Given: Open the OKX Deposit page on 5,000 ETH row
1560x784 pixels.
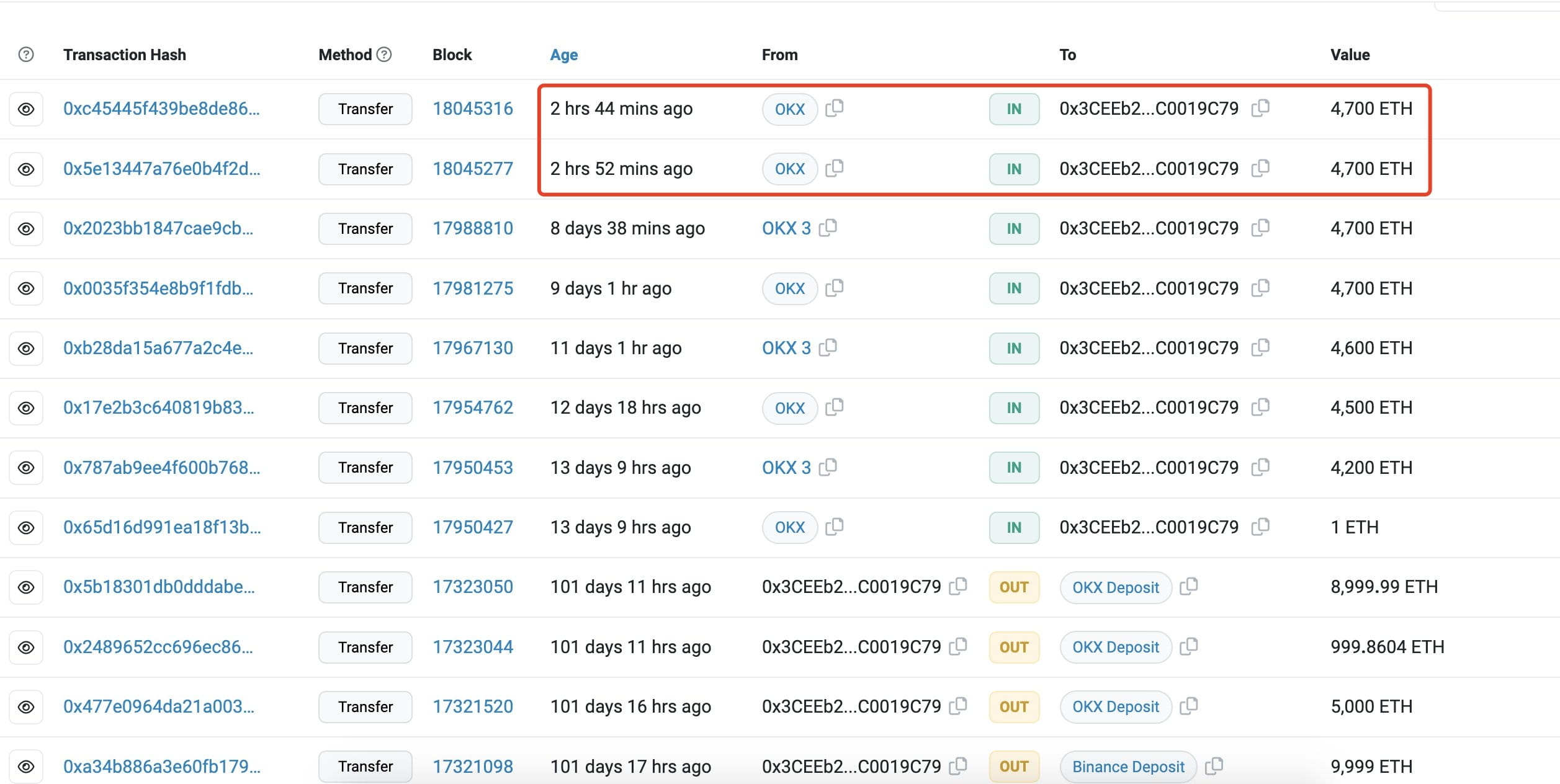Looking at the screenshot, I should 1115,706.
